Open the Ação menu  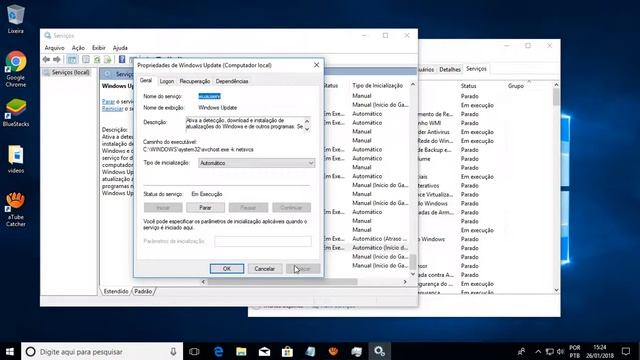click(78, 48)
